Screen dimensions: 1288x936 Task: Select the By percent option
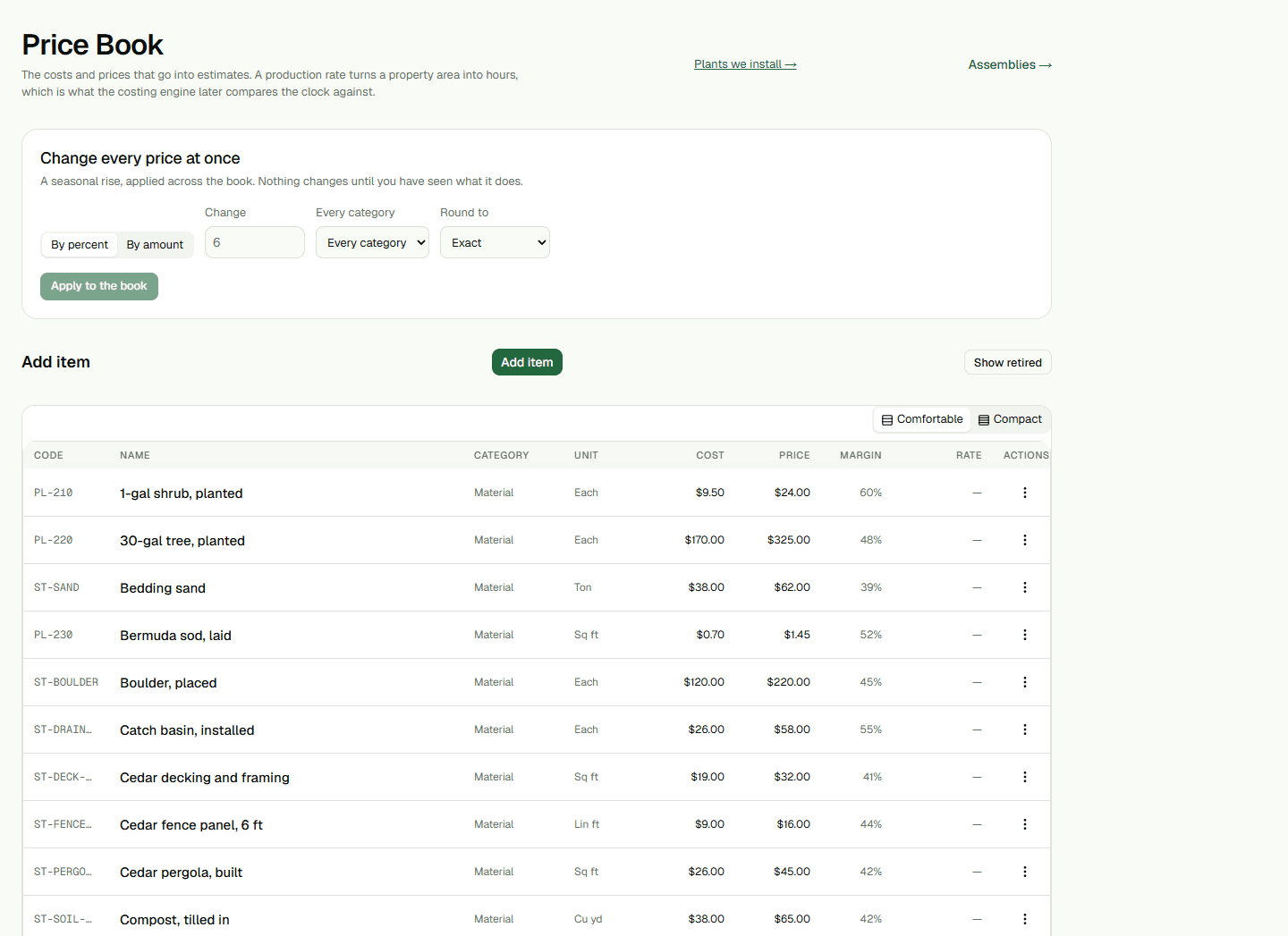[80, 245]
